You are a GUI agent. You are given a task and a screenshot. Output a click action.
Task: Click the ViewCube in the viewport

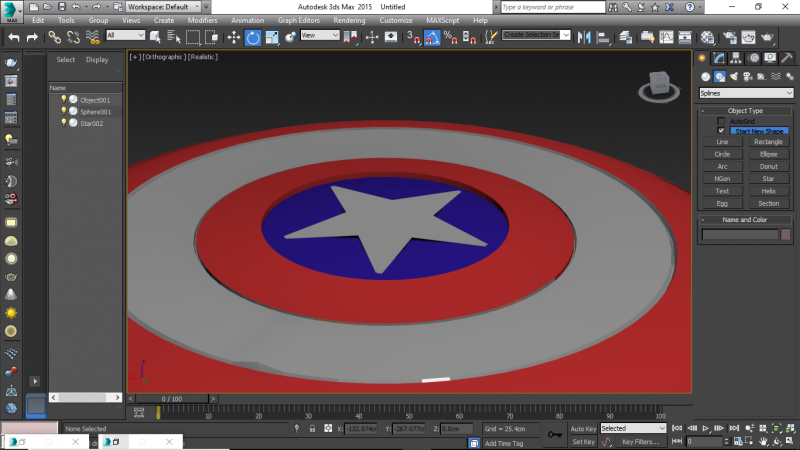pyautogui.click(x=659, y=86)
